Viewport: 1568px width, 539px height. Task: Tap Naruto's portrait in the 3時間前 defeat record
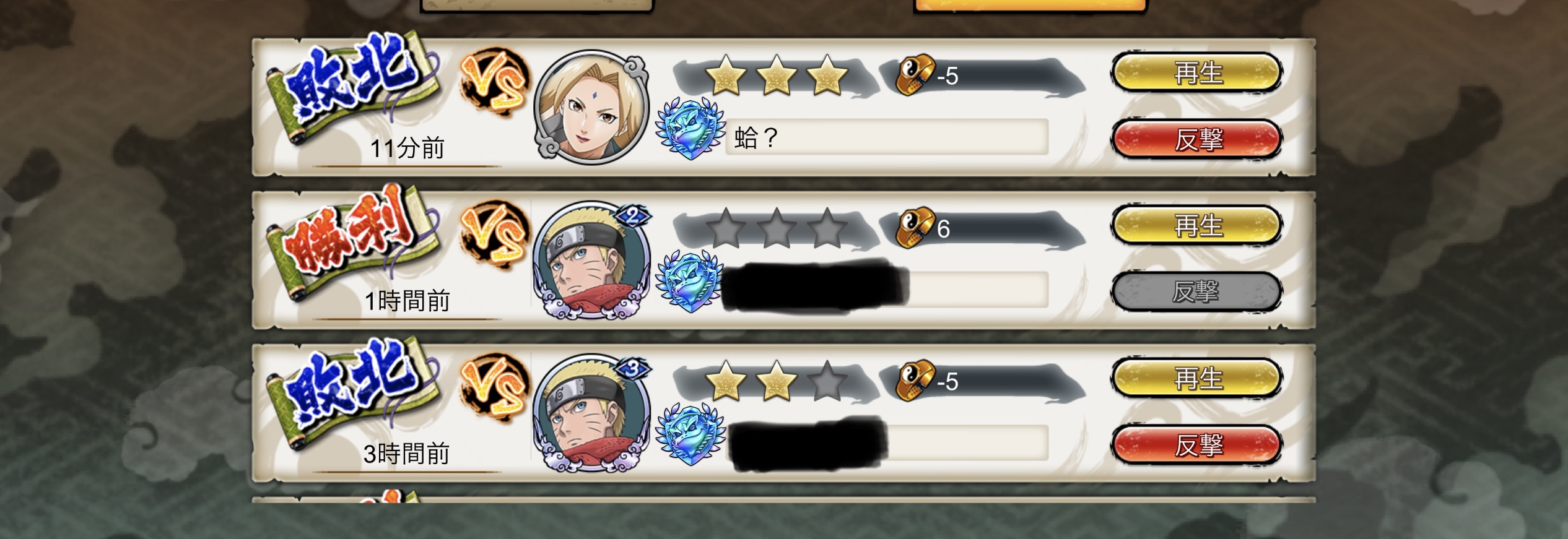pyautogui.click(x=591, y=413)
